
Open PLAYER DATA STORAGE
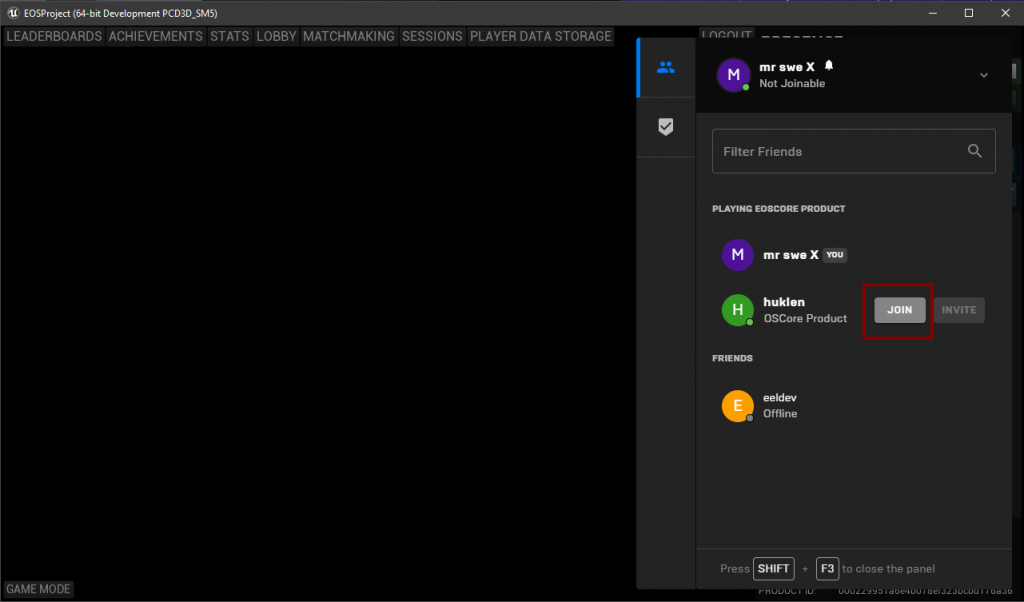click(x=540, y=36)
